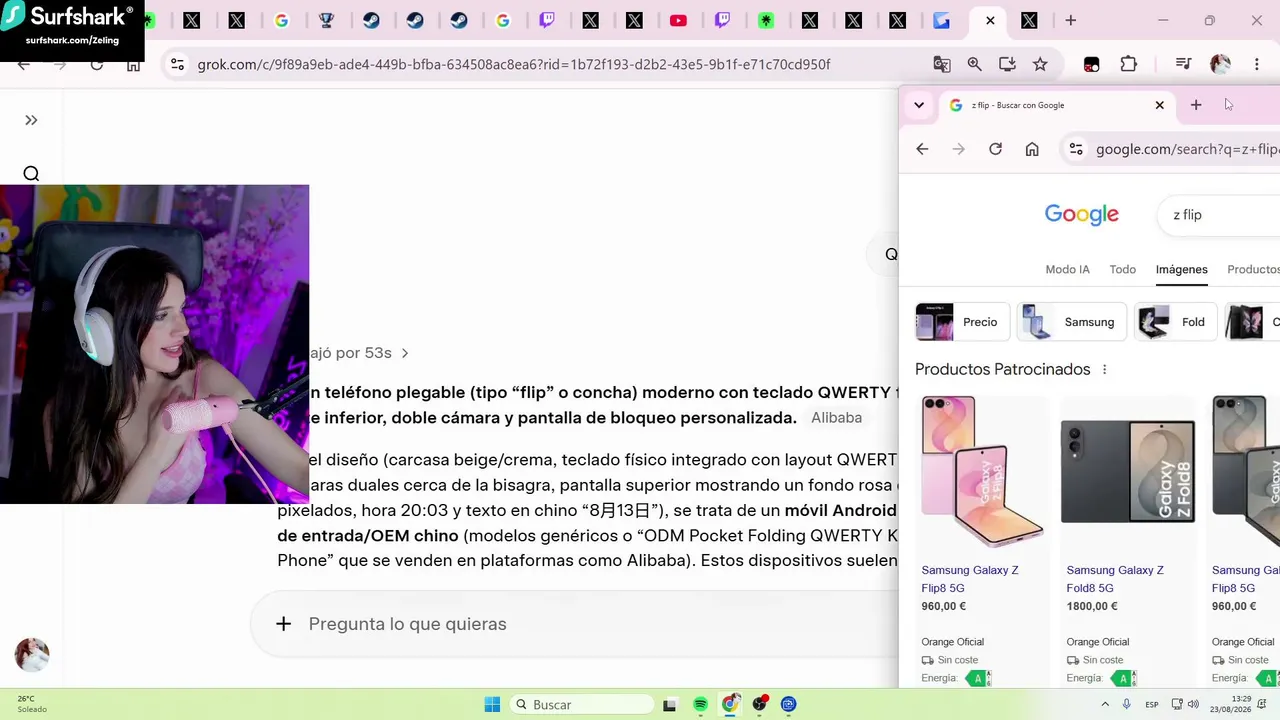Switch to the trophy icon tab
Screen dimensions: 1280x720
coord(326,20)
